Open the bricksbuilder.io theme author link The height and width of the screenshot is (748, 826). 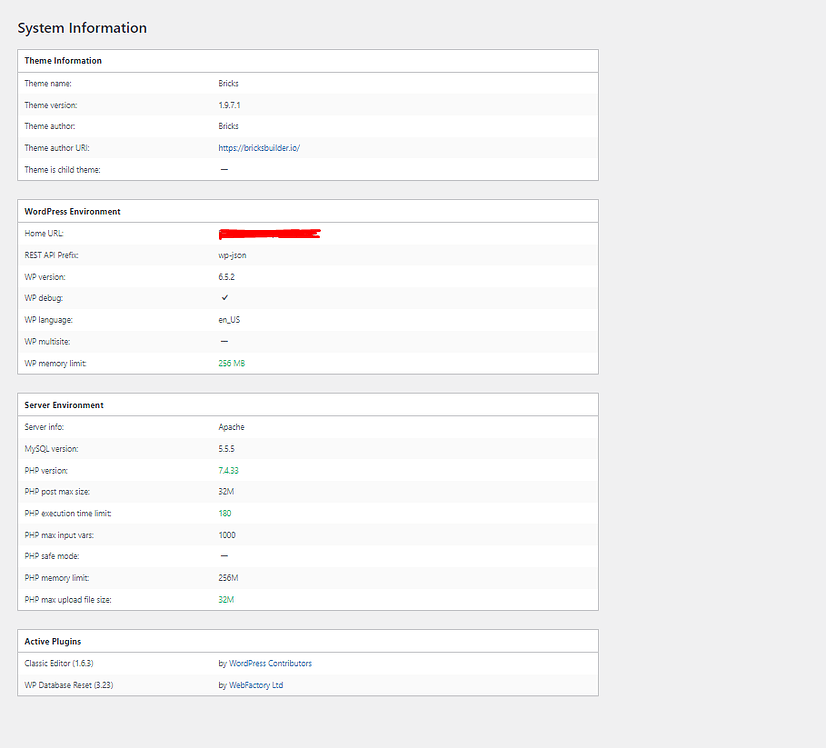(x=259, y=148)
